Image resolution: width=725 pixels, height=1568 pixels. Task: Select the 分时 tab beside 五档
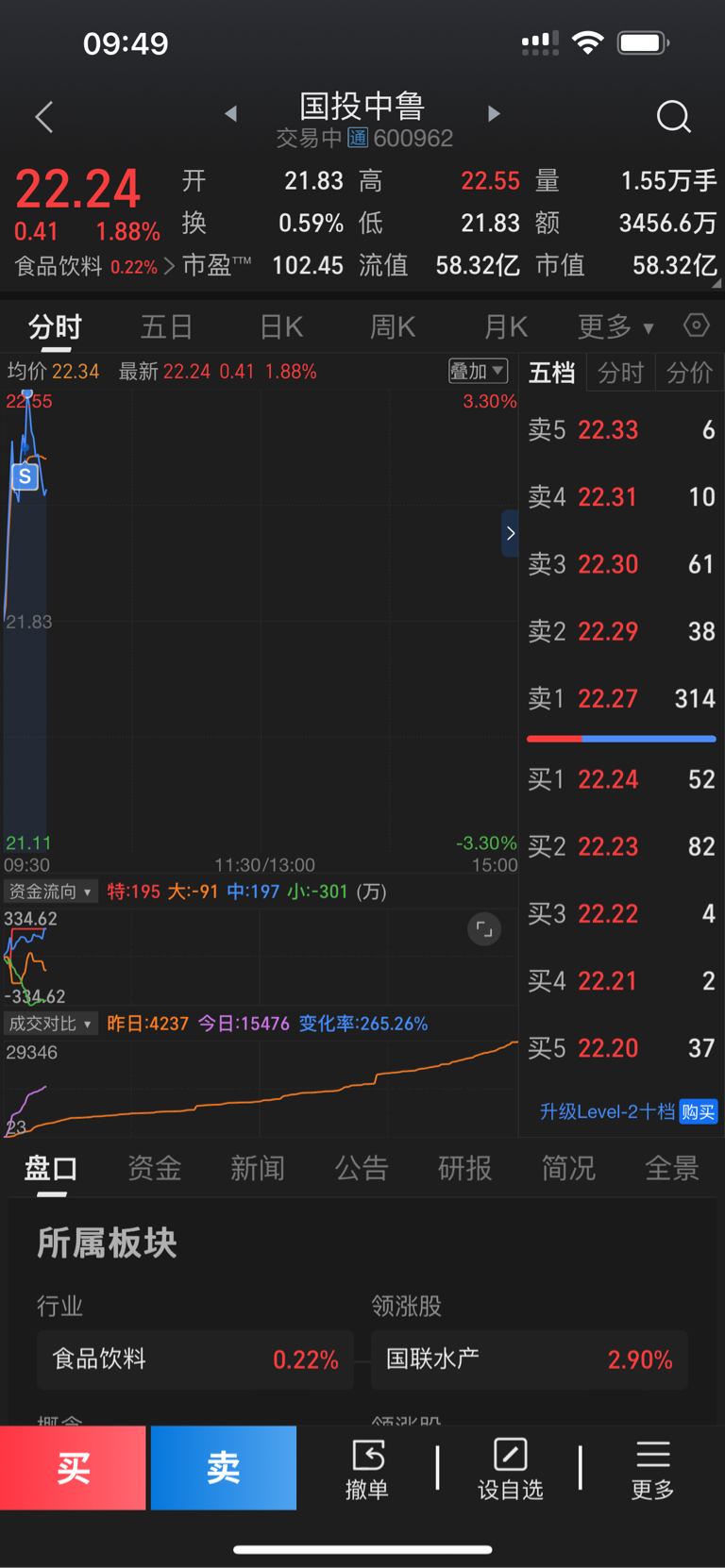point(620,373)
